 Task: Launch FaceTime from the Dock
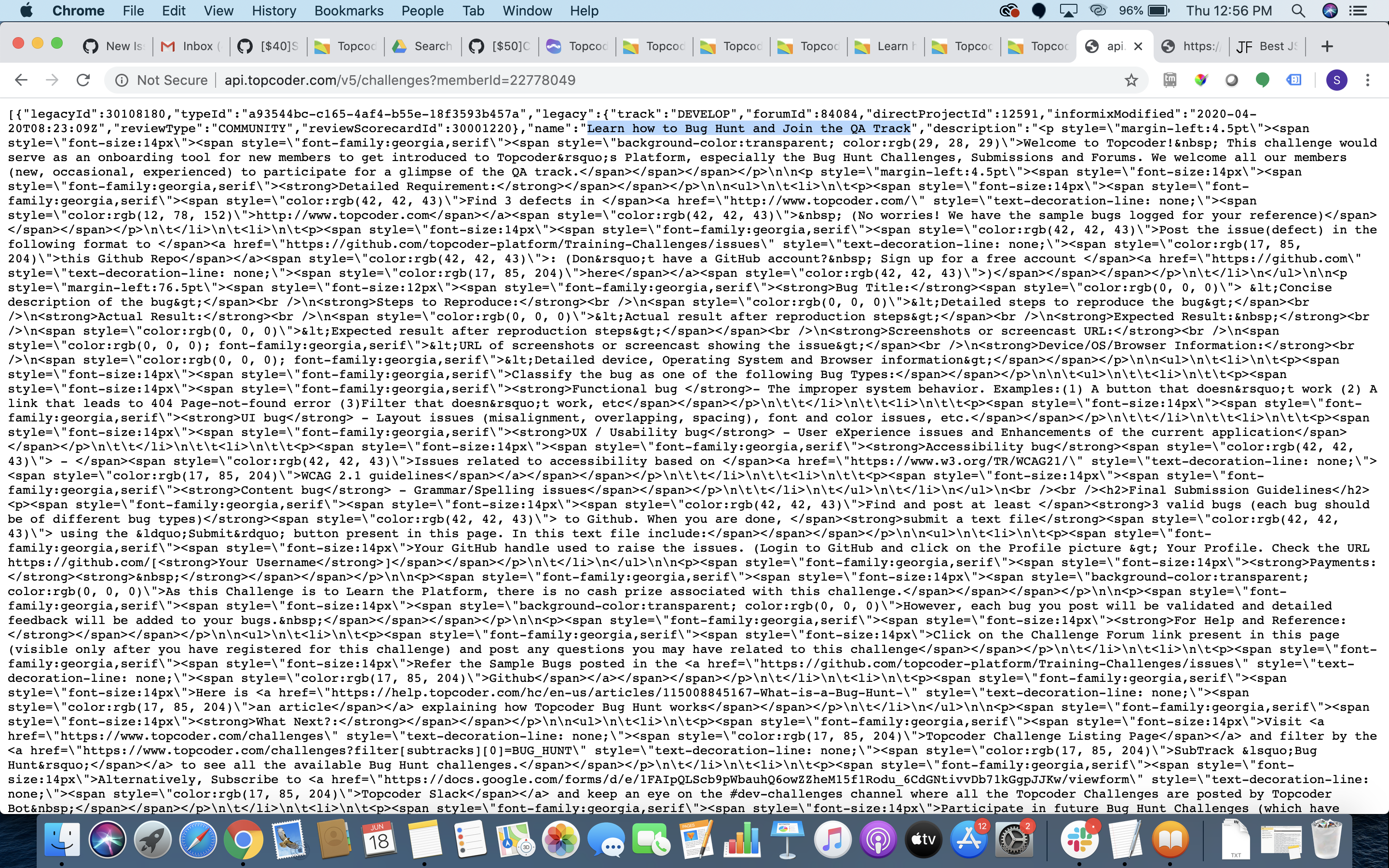pos(651,839)
